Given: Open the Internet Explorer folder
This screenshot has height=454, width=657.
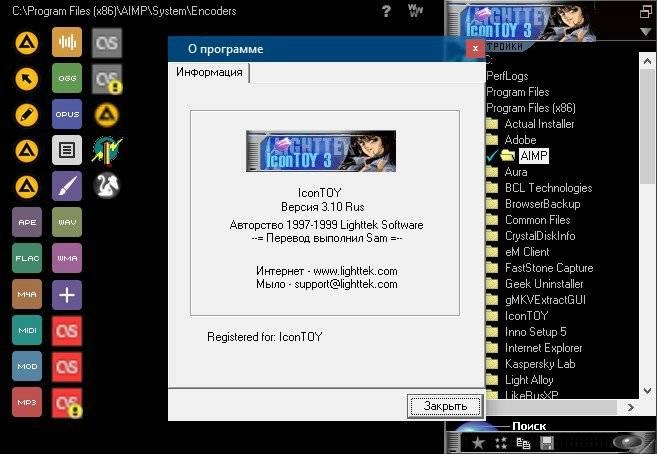Looking at the screenshot, I should coord(543,348).
